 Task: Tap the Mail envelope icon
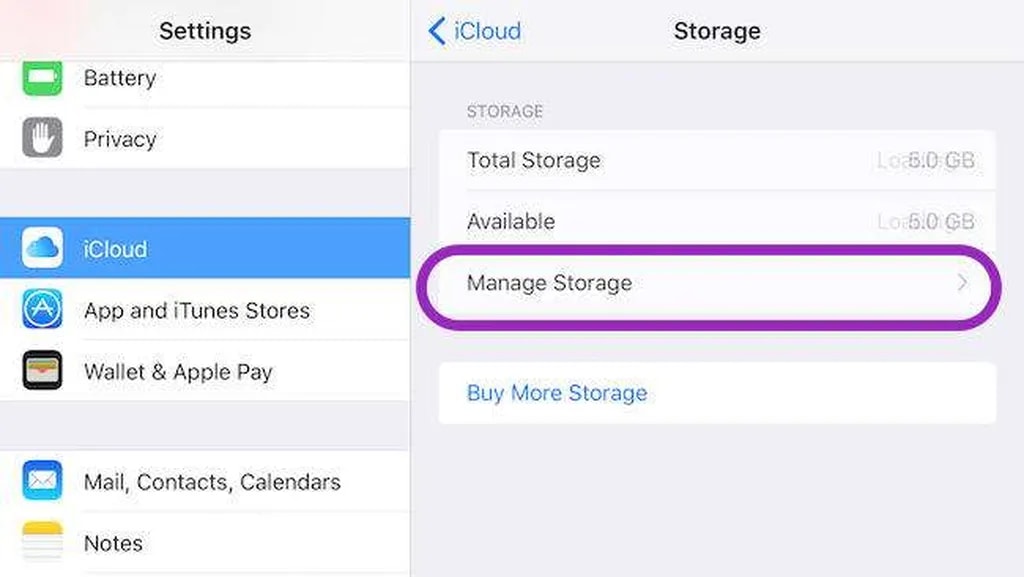[42, 481]
